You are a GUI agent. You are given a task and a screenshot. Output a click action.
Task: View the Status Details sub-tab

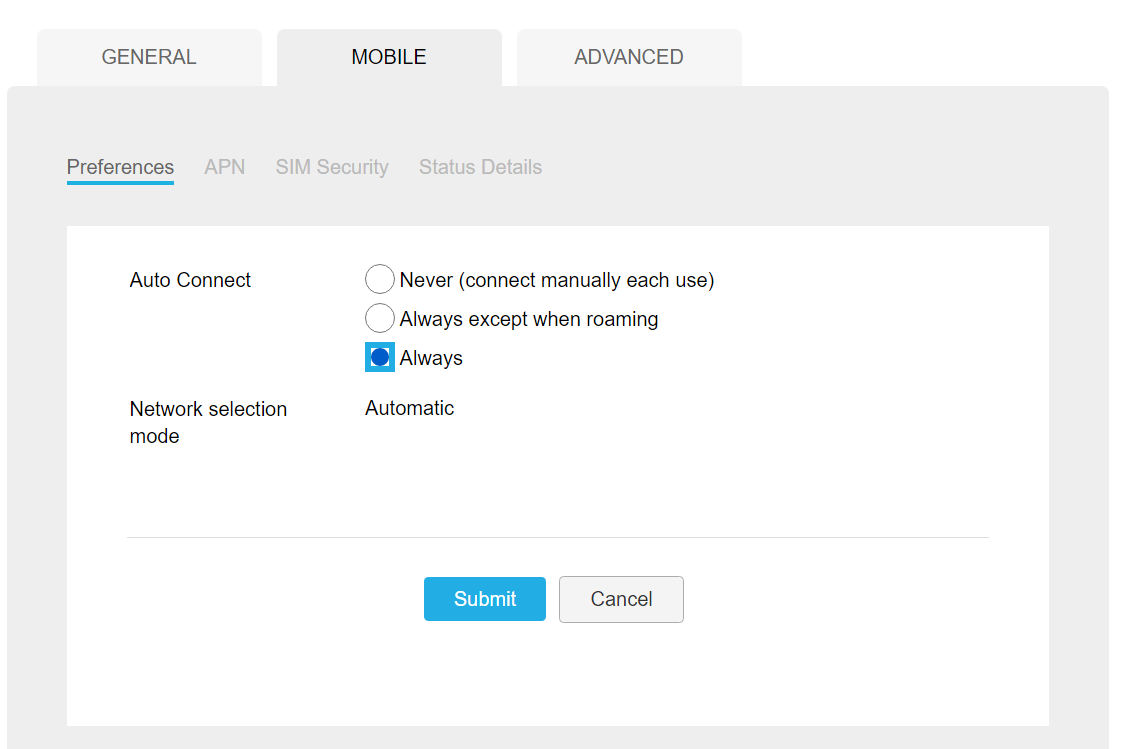481,167
